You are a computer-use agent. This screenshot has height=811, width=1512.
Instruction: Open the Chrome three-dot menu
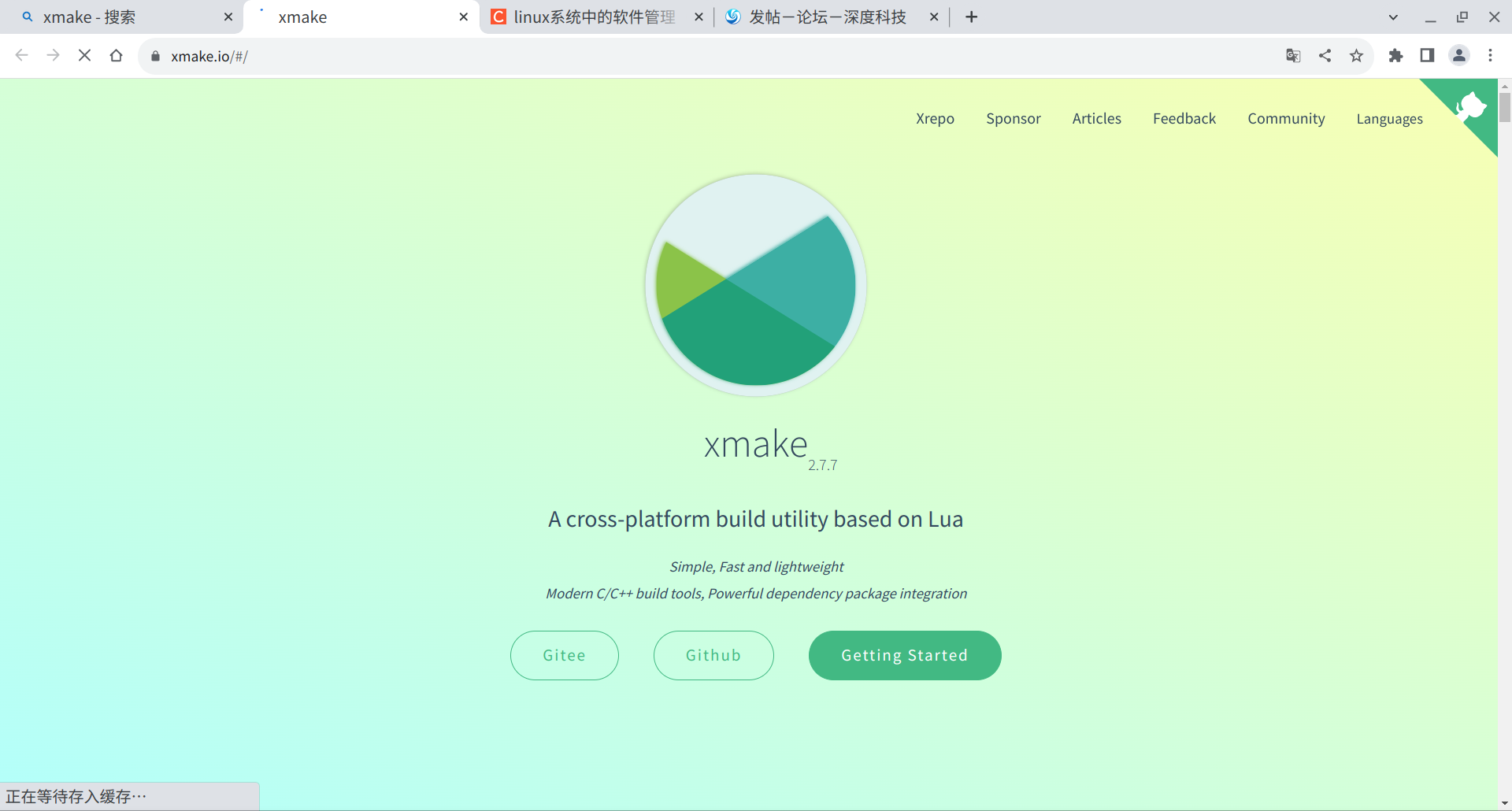pyautogui.click(x=1490, y=56)
